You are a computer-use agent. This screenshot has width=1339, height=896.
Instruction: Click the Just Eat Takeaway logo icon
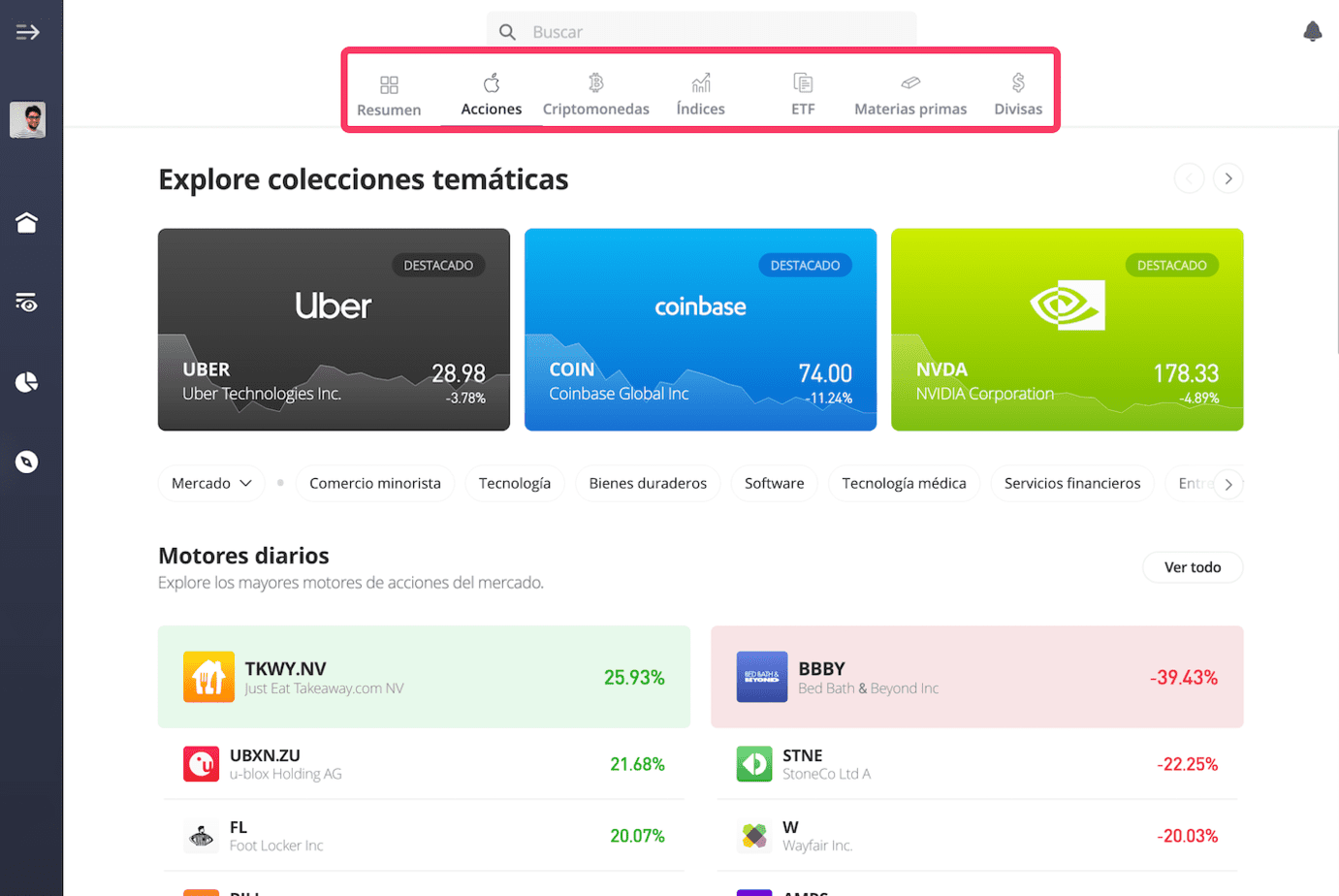click(x=208, y=677)
